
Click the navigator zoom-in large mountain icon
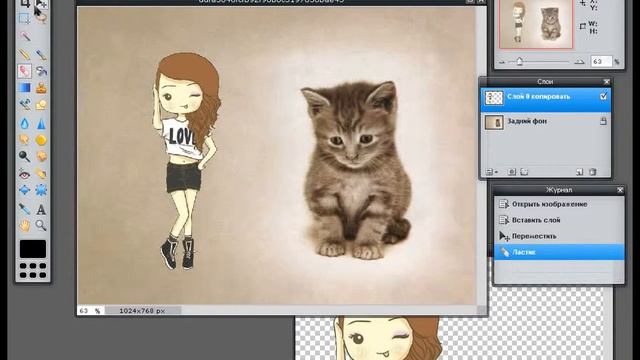click(x=579, y=62)
